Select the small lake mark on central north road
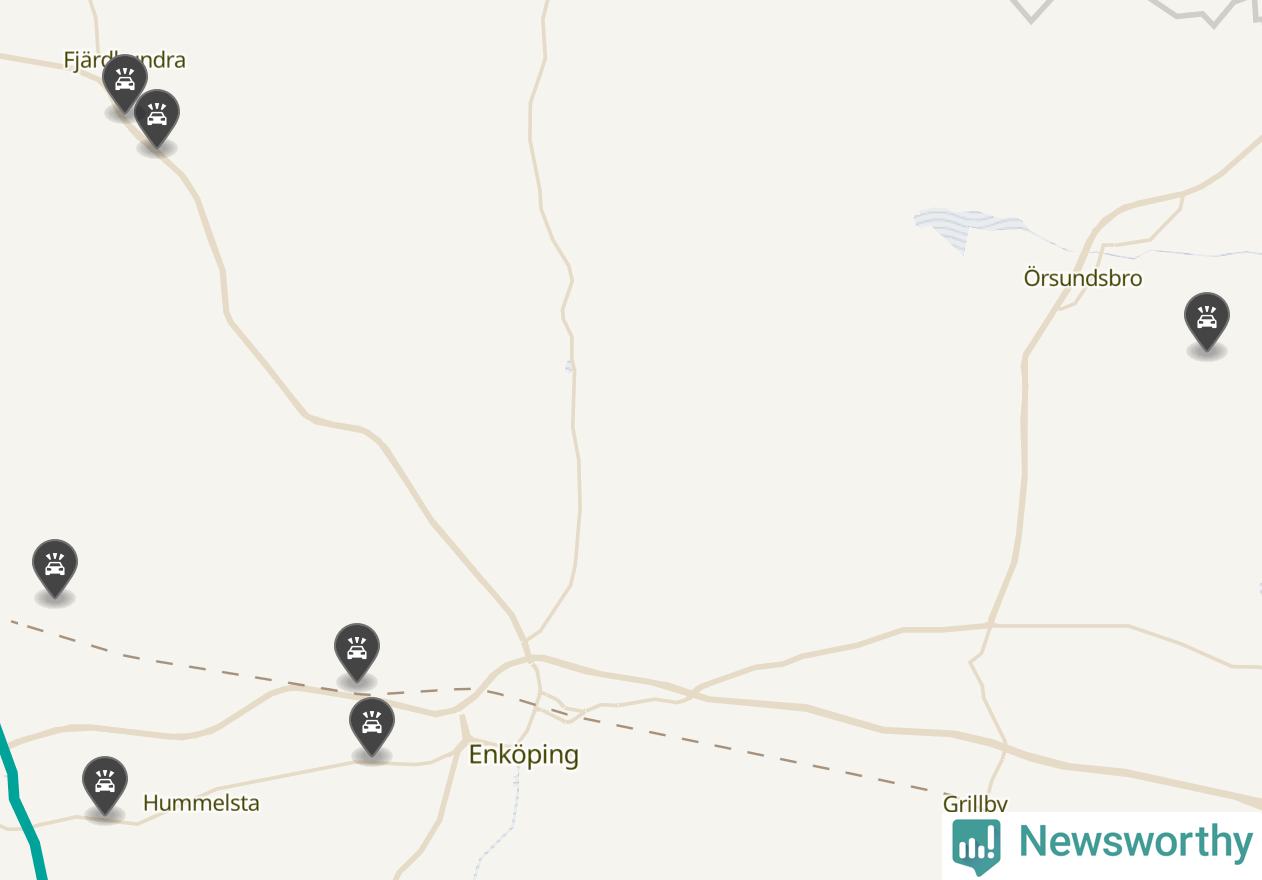Viewport: 1262px width, 880px height. (570, 367)
